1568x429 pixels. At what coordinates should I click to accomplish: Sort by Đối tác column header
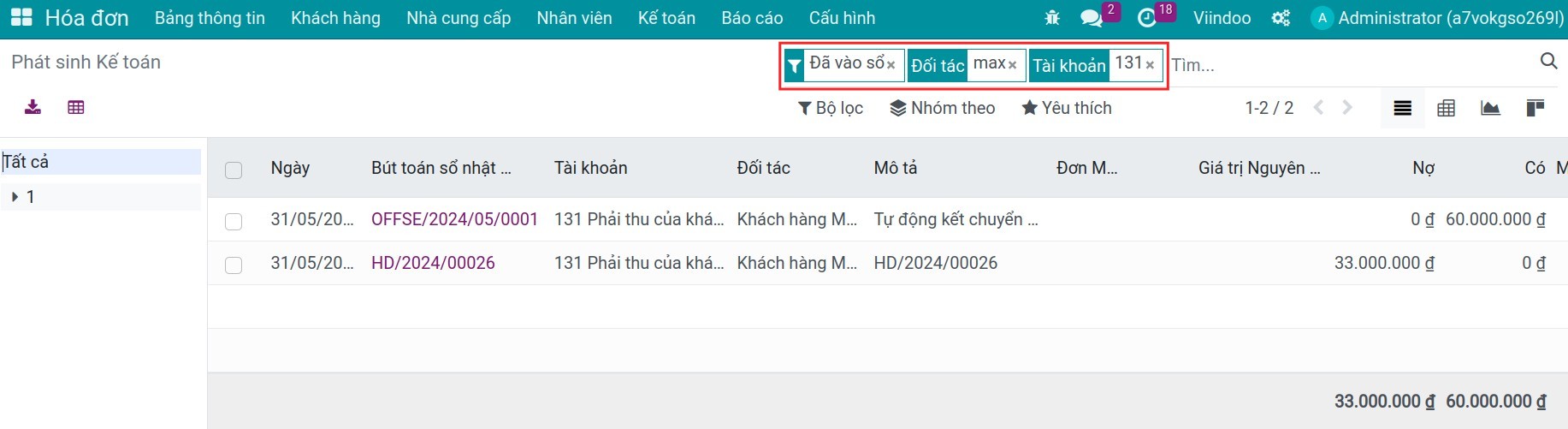[x=763, y=168]
